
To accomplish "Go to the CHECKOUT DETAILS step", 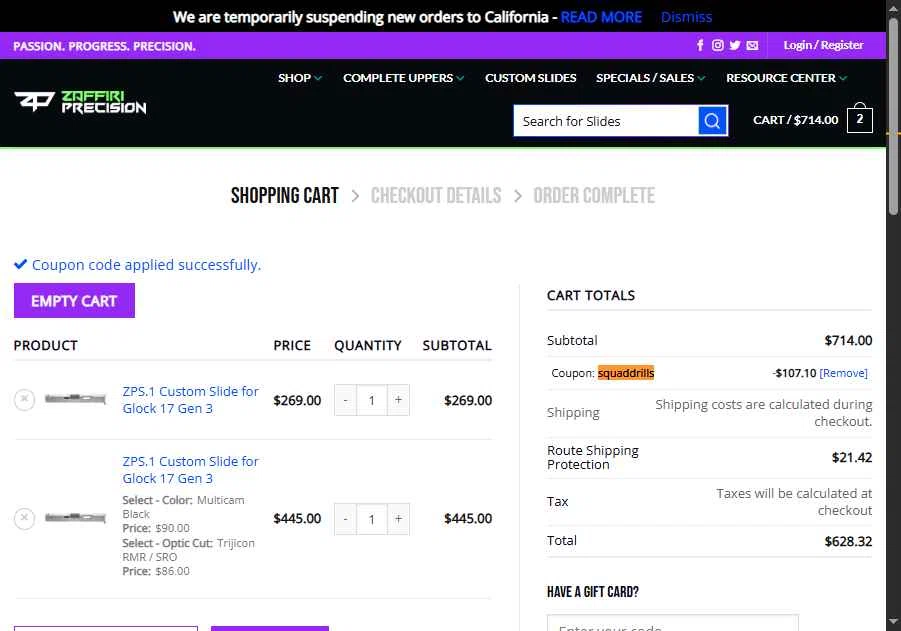I will point(436,196).
